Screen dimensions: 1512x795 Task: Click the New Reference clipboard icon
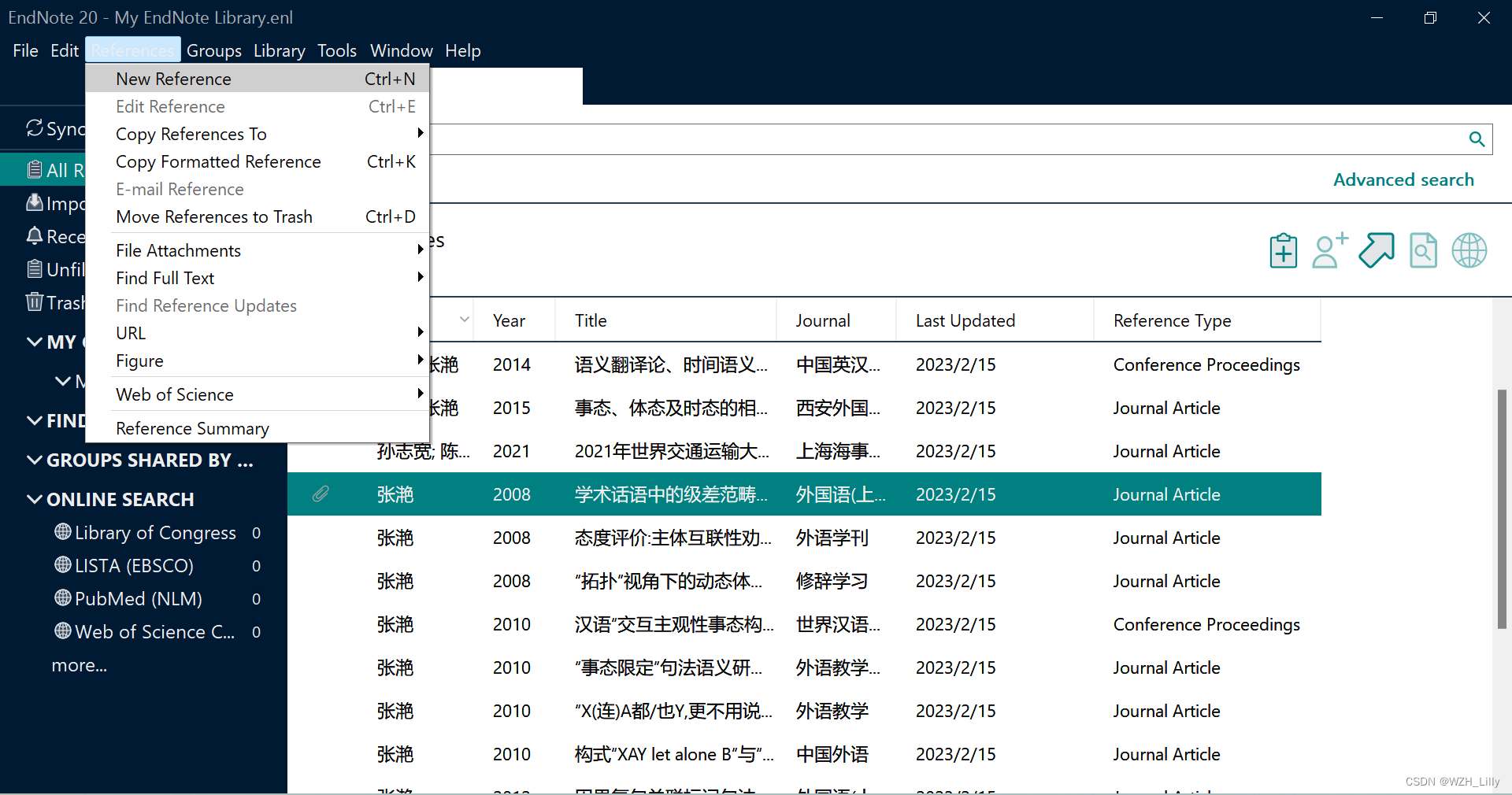(x=1284, y=251)
